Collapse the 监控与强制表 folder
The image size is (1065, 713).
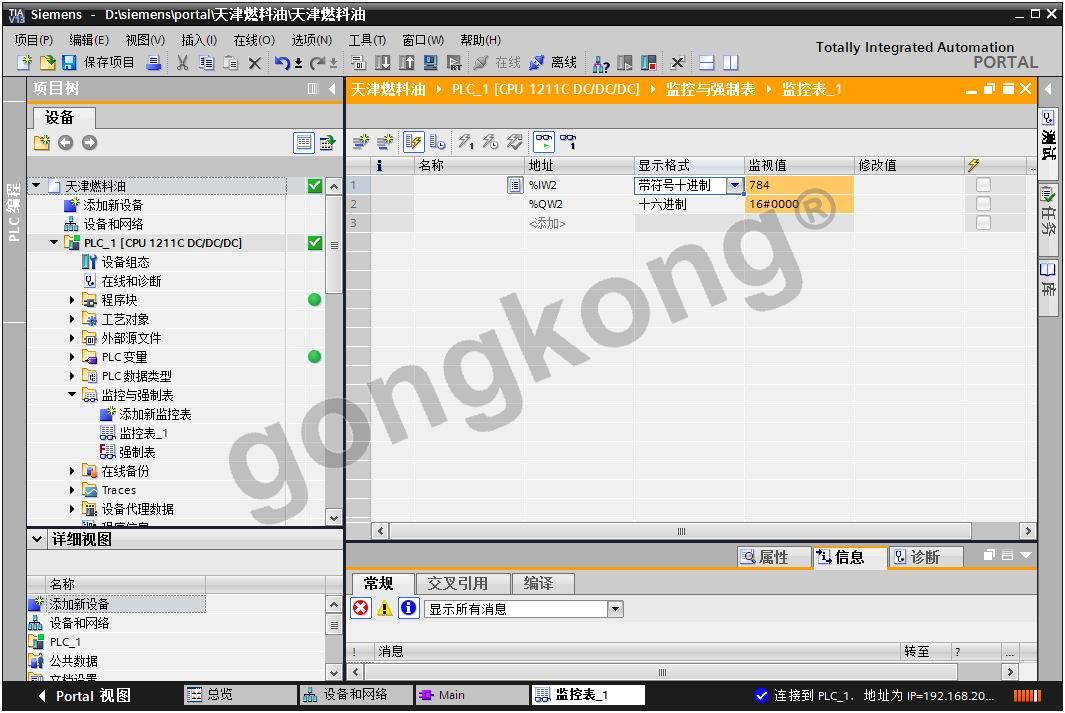[72, 395]
